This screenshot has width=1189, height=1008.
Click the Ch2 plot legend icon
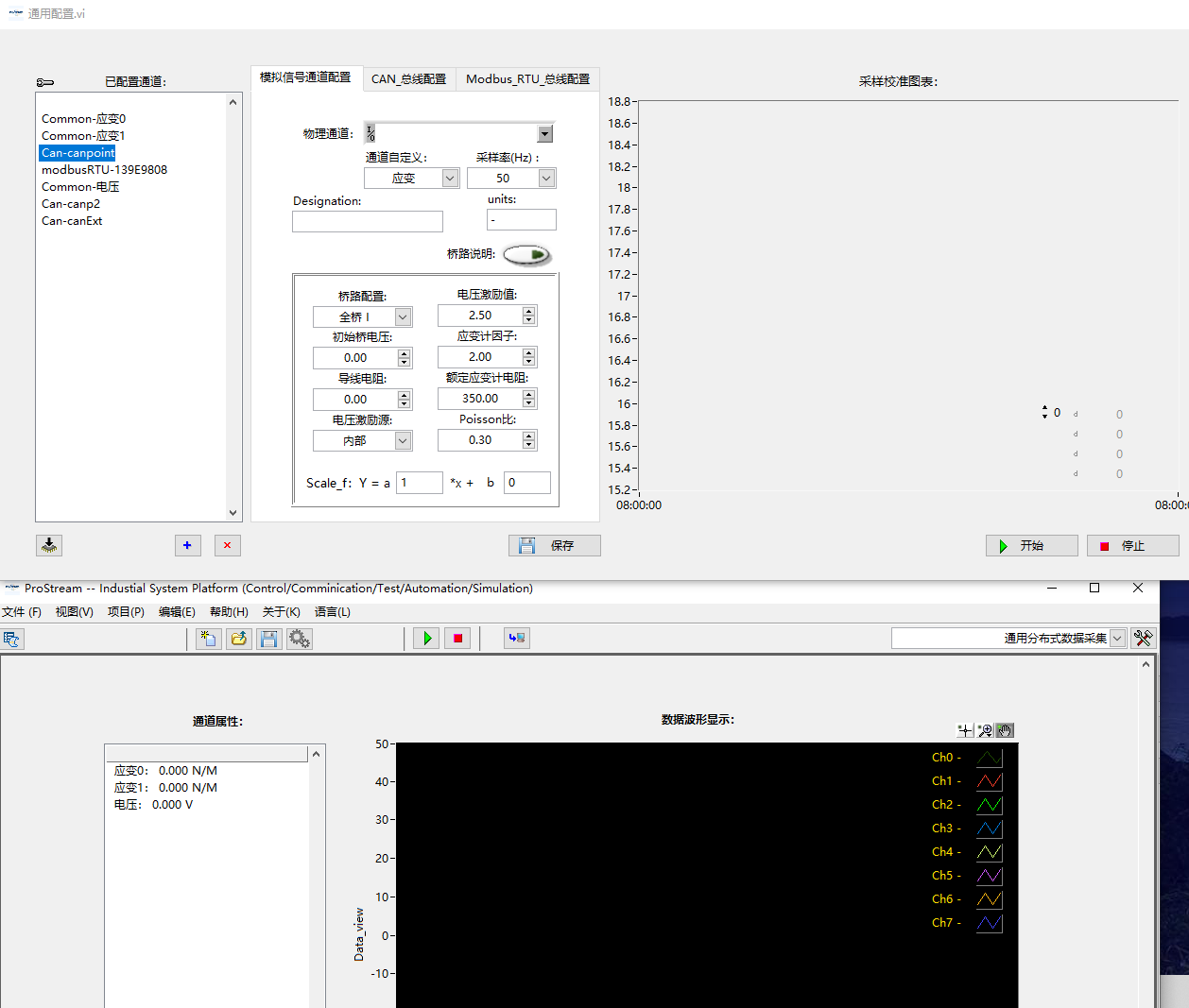click(x=990, y=805)
